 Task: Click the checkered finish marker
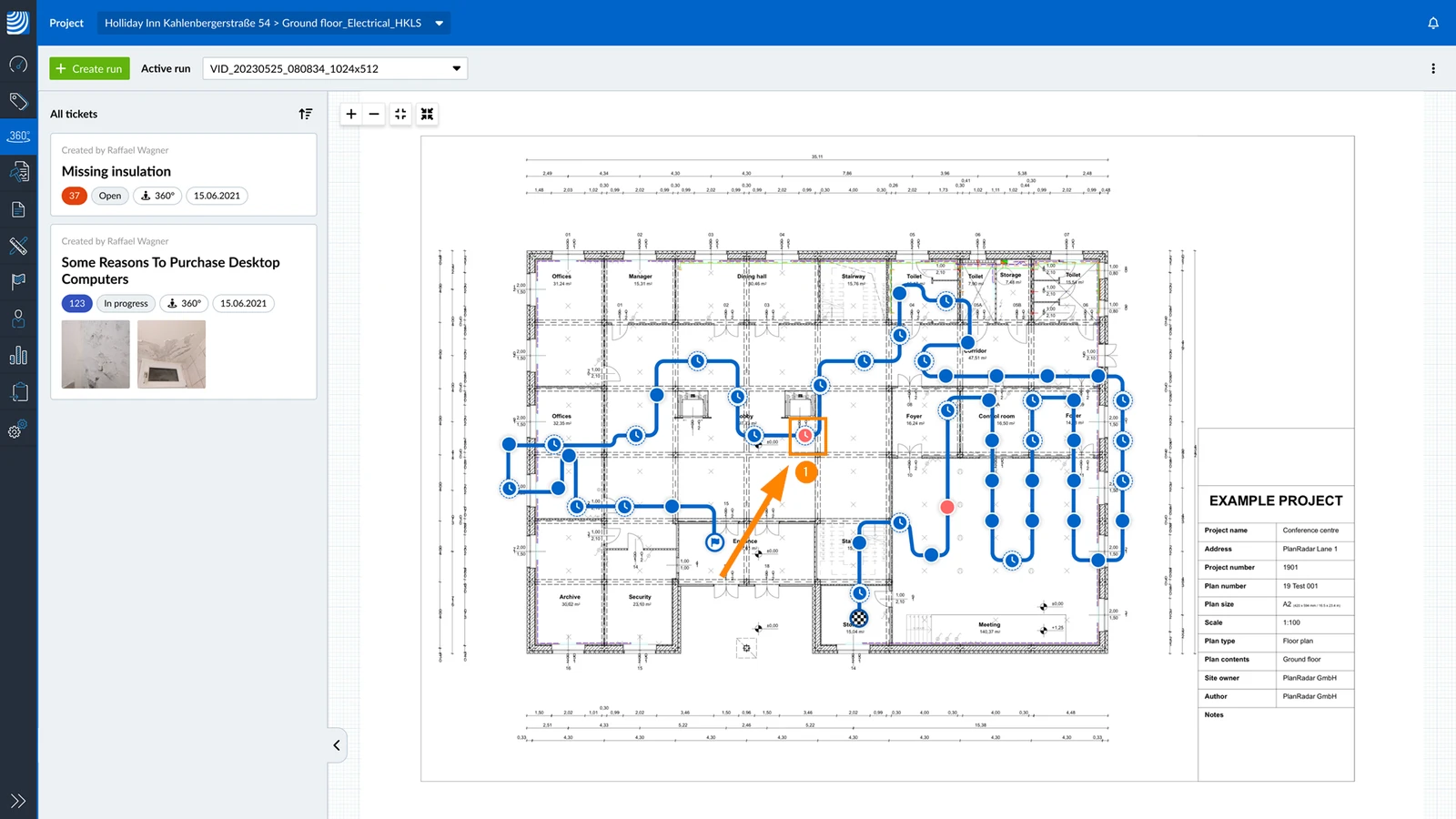[x=859, y=619]
